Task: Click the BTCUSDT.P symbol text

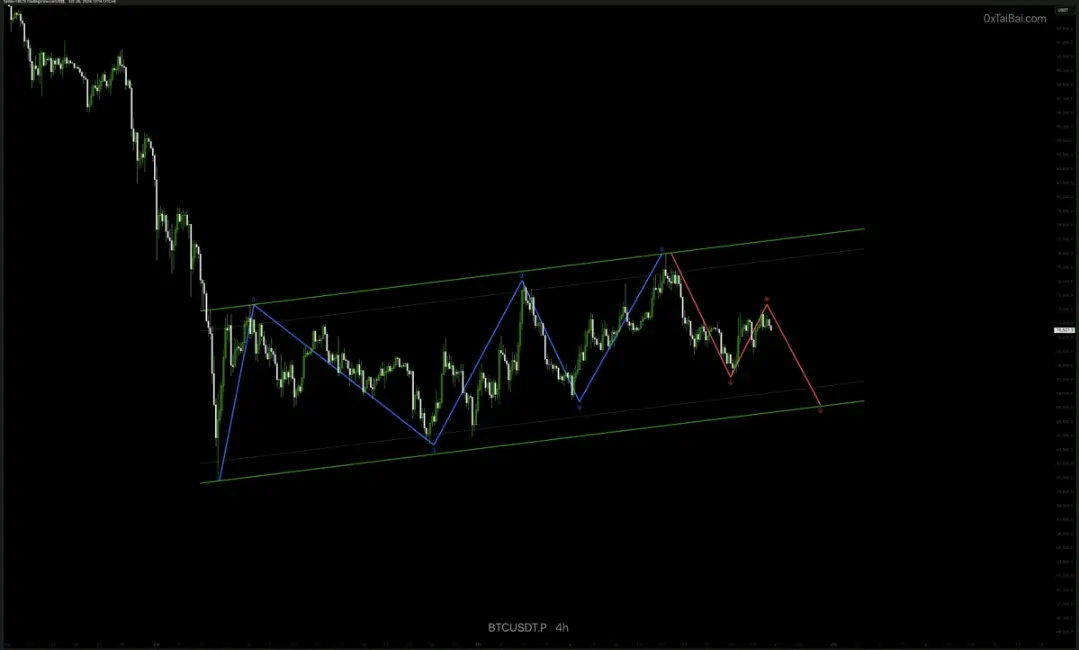Action: click(x=517, y=627)
